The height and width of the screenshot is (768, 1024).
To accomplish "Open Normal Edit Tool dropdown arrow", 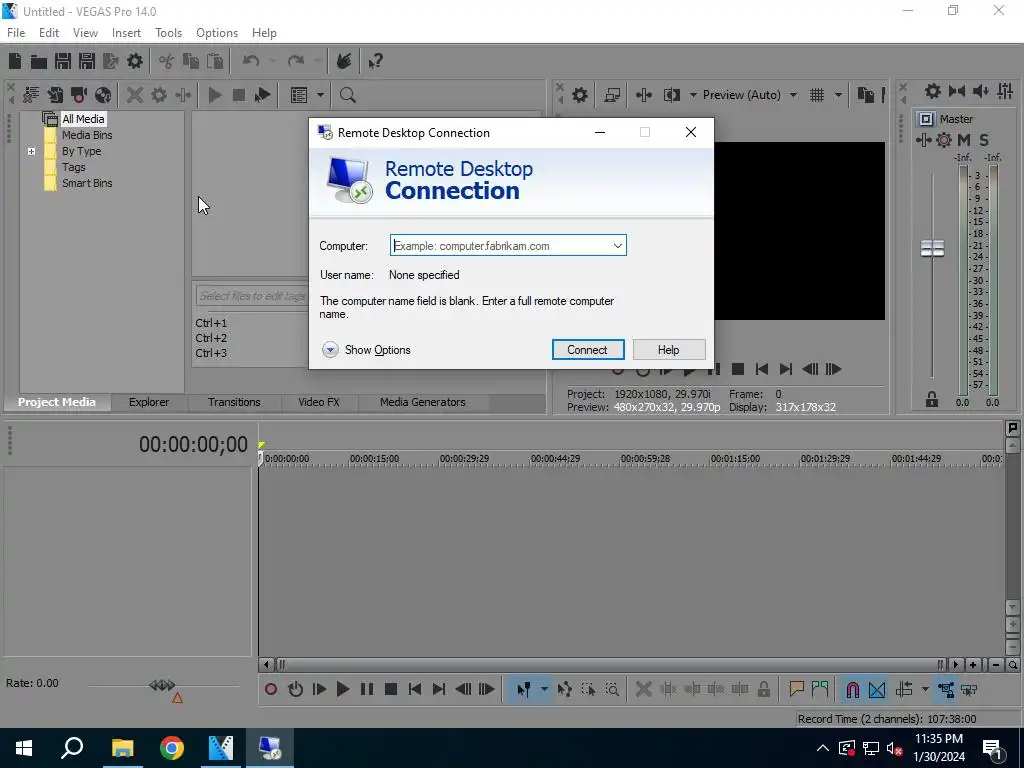I will 544,690.
